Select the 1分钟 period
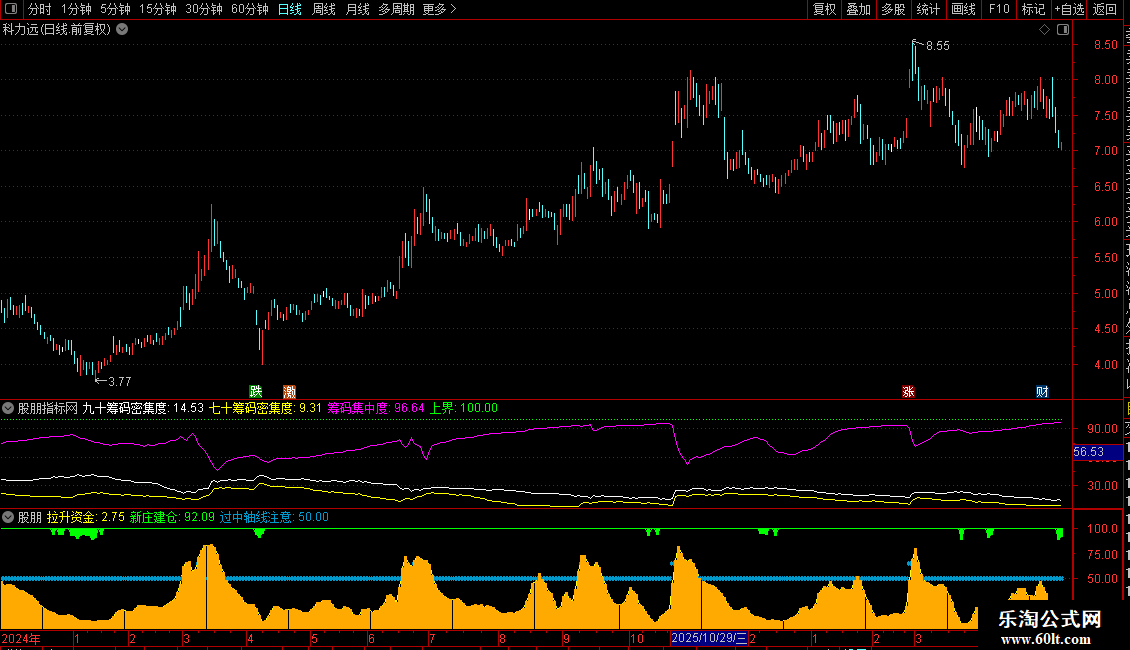 [76, 9]
